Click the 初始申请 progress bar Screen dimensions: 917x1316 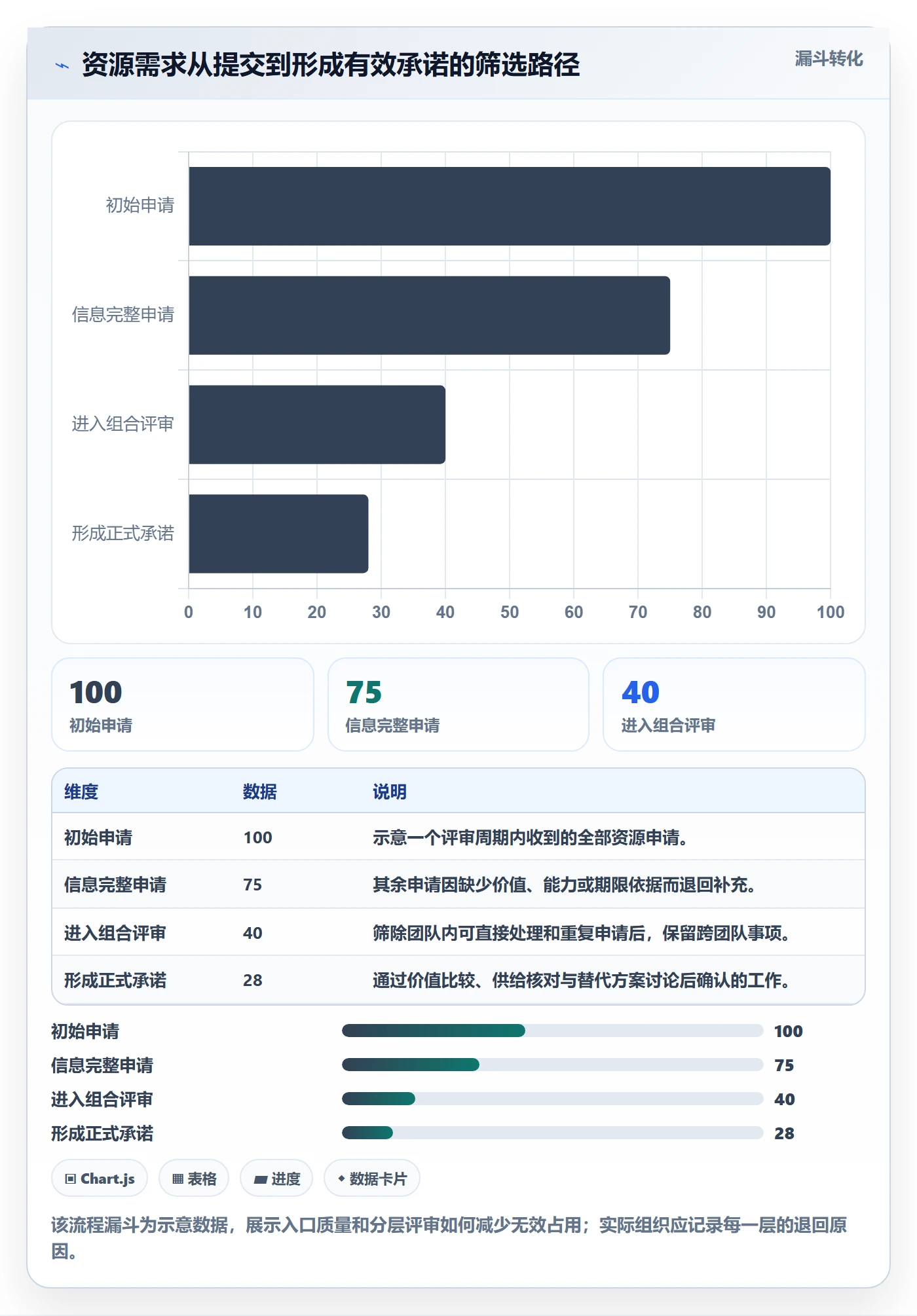click(553, 1031)
